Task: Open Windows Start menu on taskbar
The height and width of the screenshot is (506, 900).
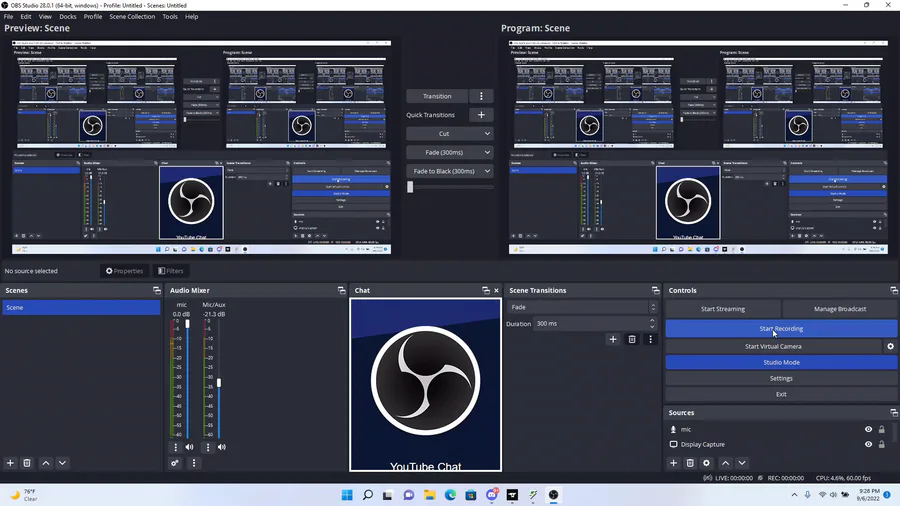Action: [x=347, y=495]
